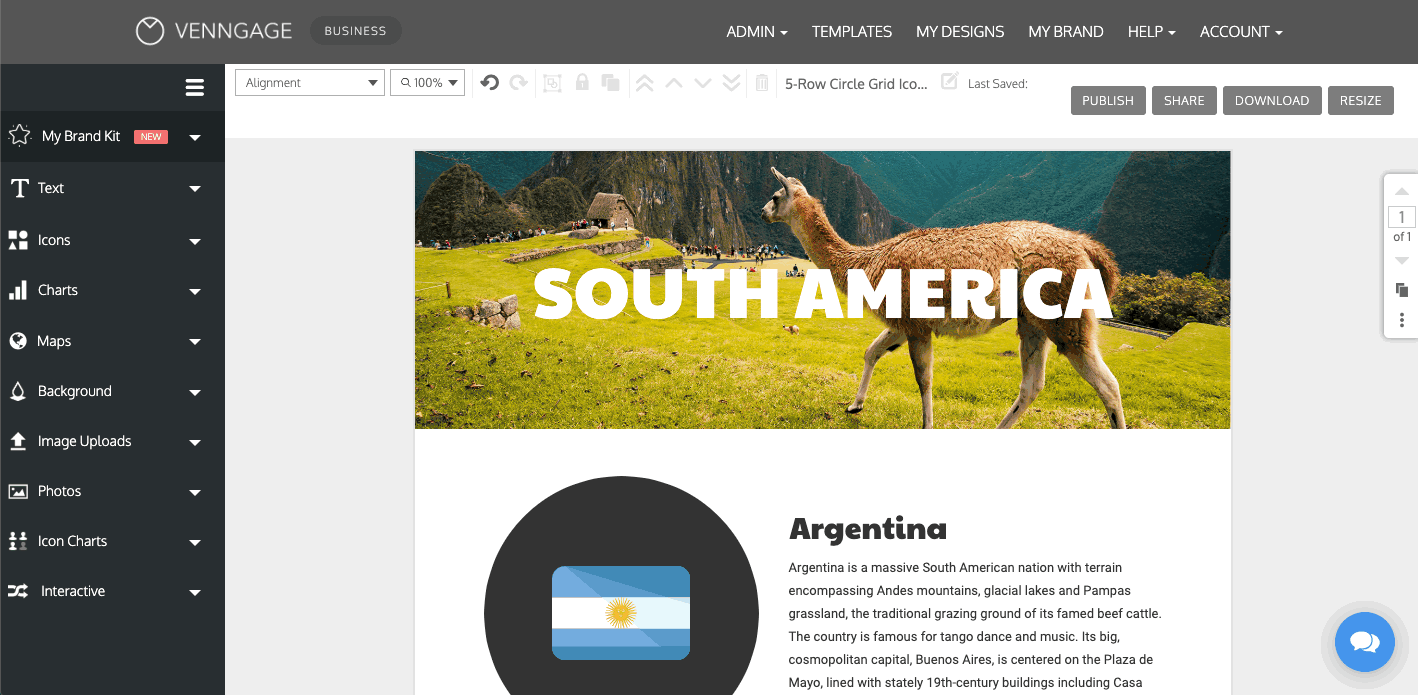Undo the last action
This screenshot has width=1418, height=695.
(490, 83)
